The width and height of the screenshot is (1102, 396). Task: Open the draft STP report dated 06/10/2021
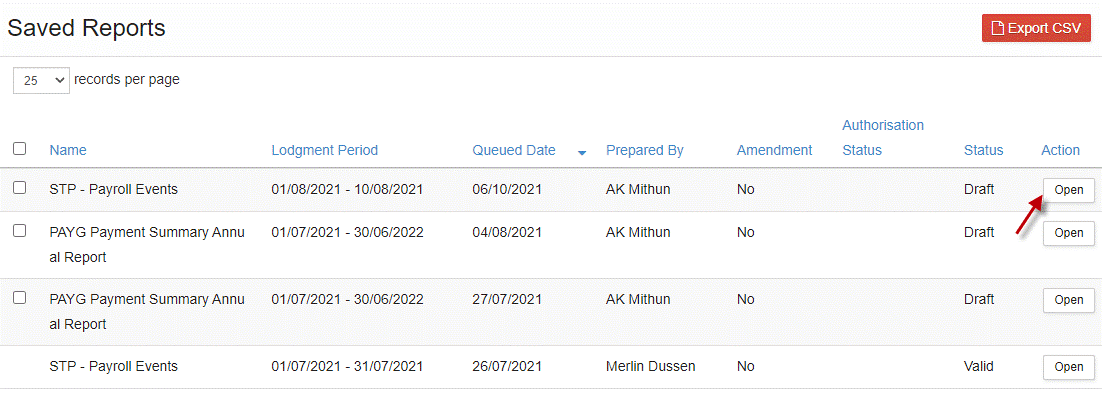point(1068,190)
